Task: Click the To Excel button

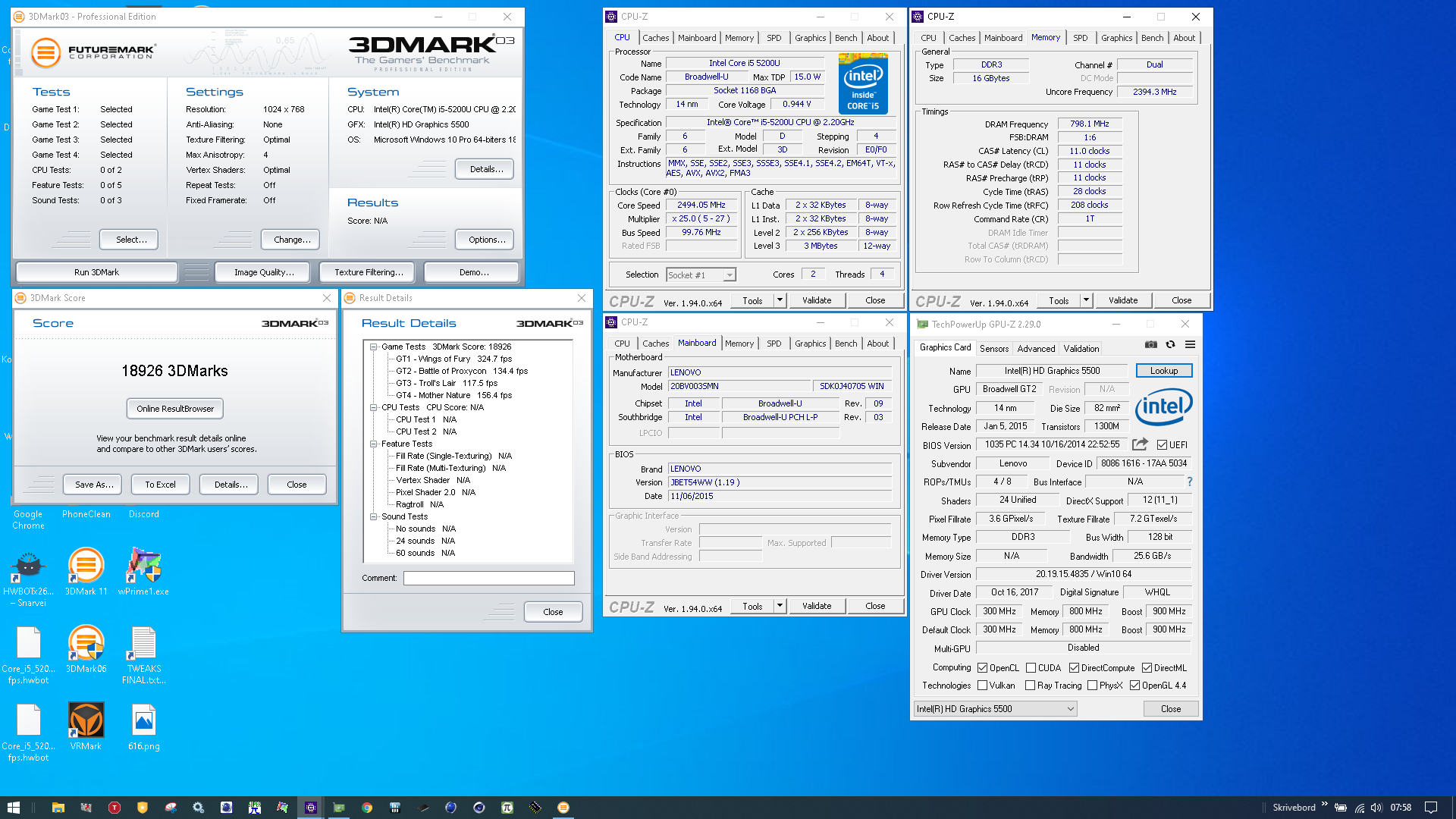Action: pyautogui.click(x=160, y=485)
